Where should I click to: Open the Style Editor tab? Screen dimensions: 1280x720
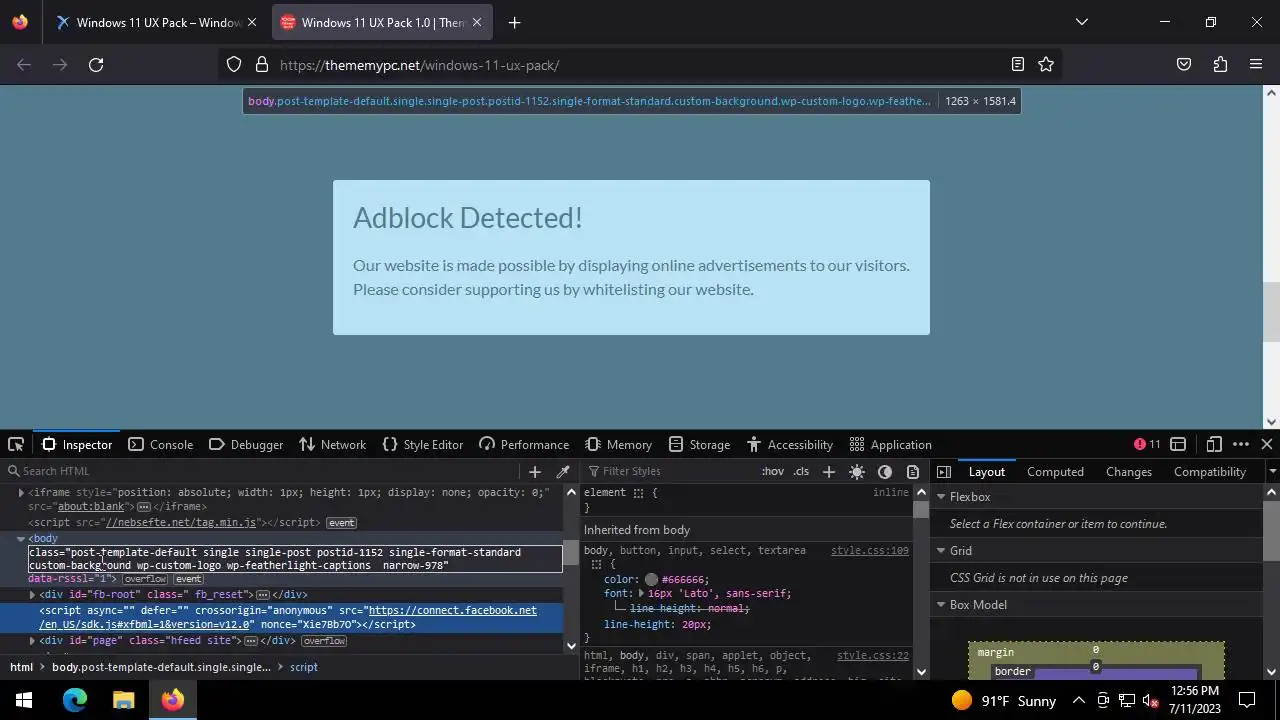coord(423,444)
